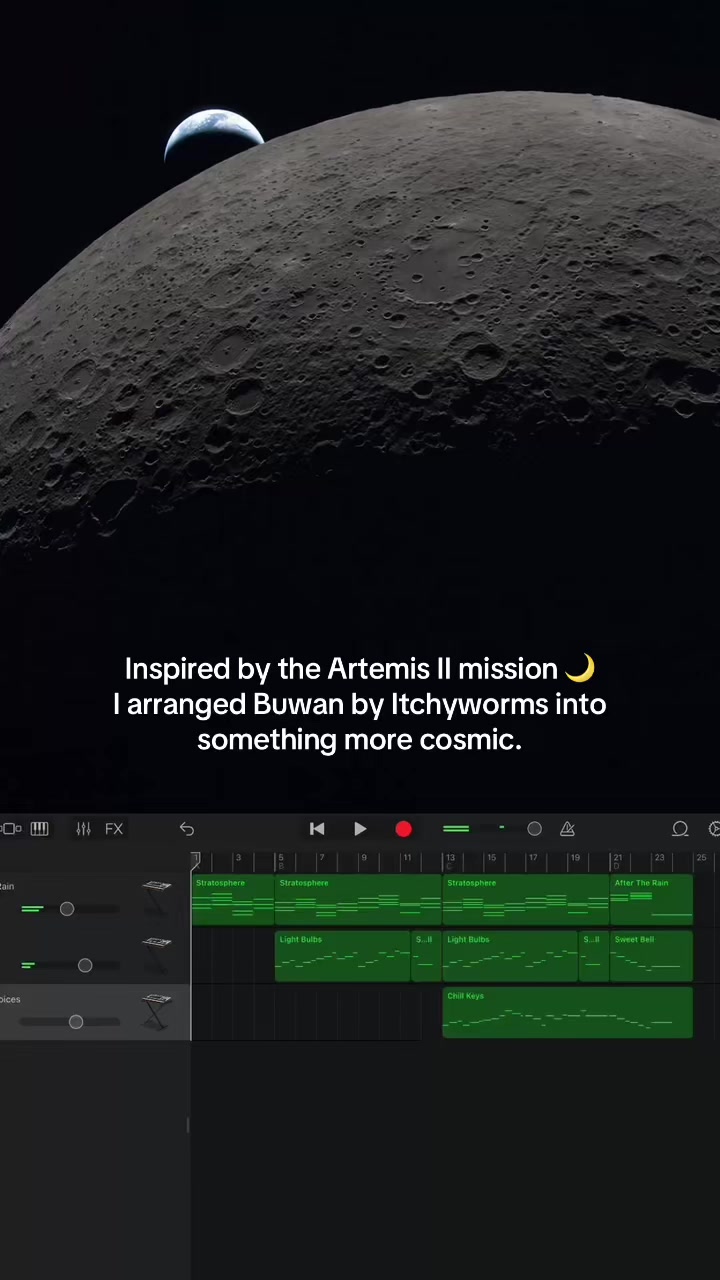Click bar 3 on the ruler

pyautogui.click(x=237, y=858)
